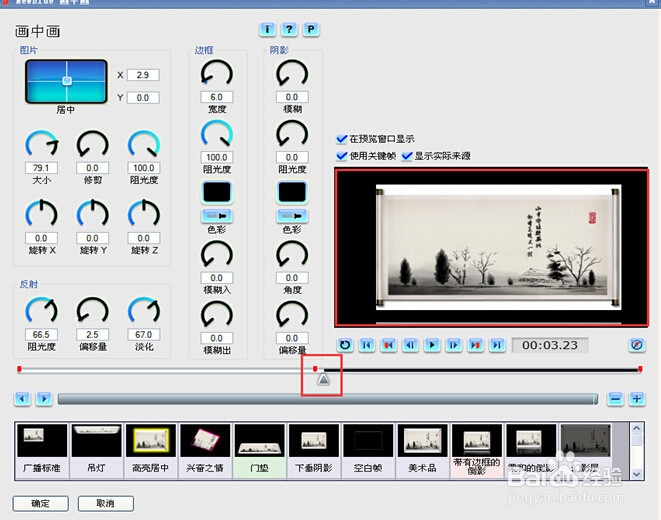Click the timeline scroll right arrow
This screenshot has height=520, width=661.
44,398
